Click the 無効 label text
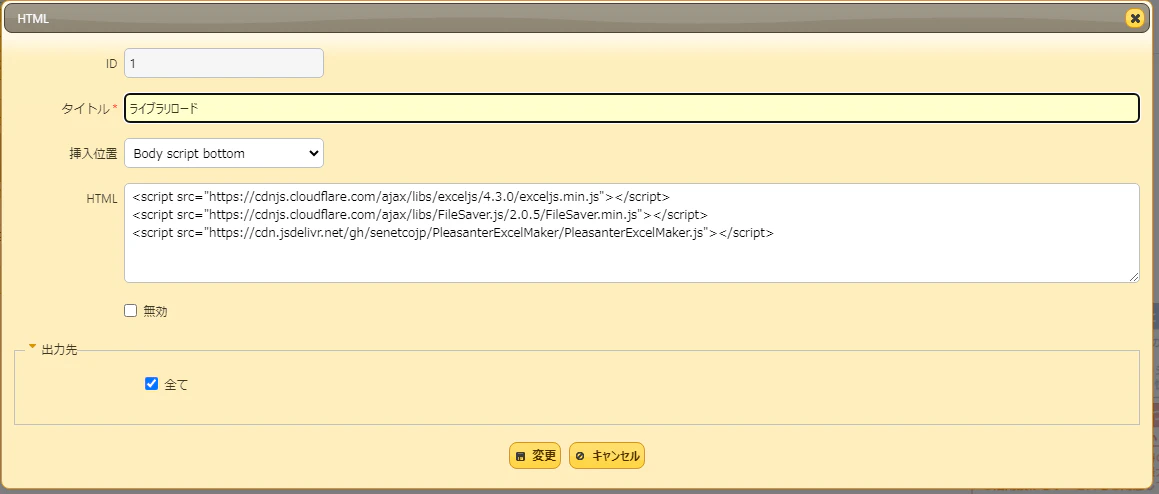This screenshot has height=494, width=1159. 155,312
